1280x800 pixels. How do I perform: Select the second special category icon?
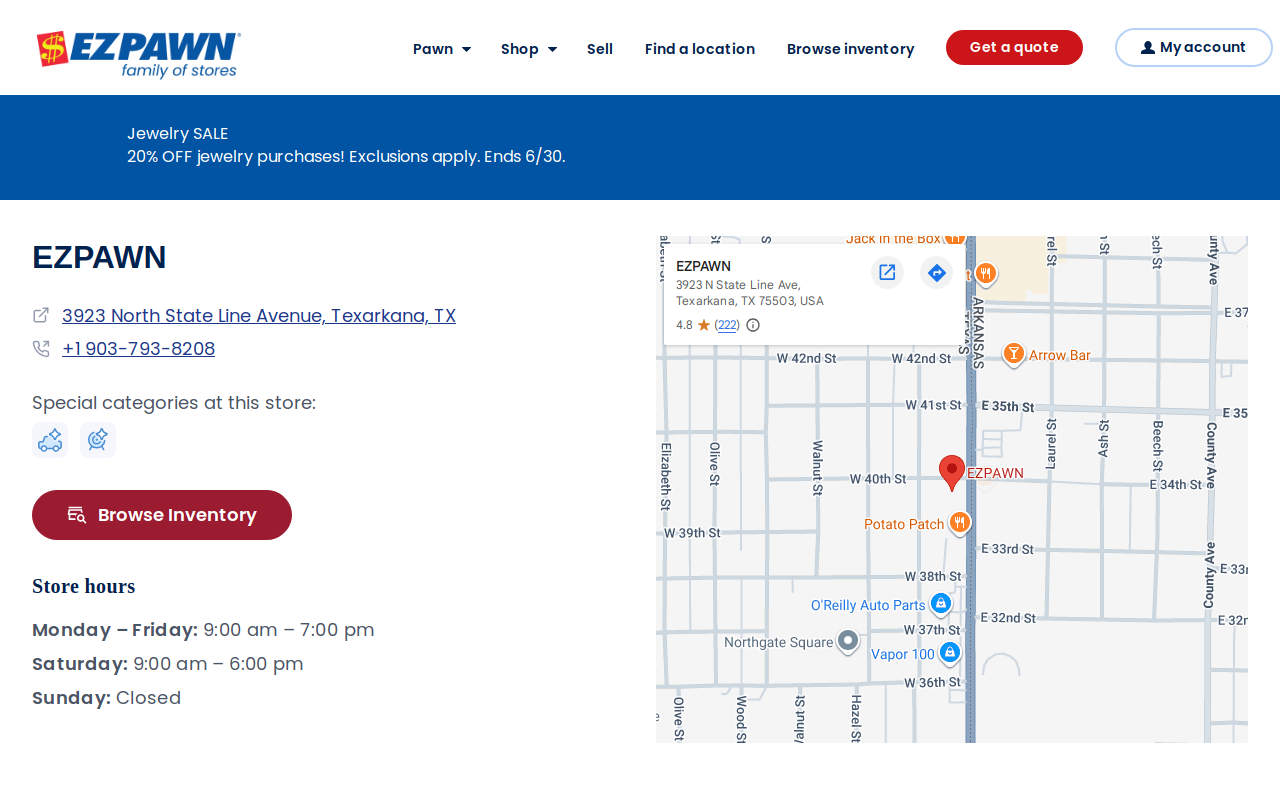tap(98, 440)
